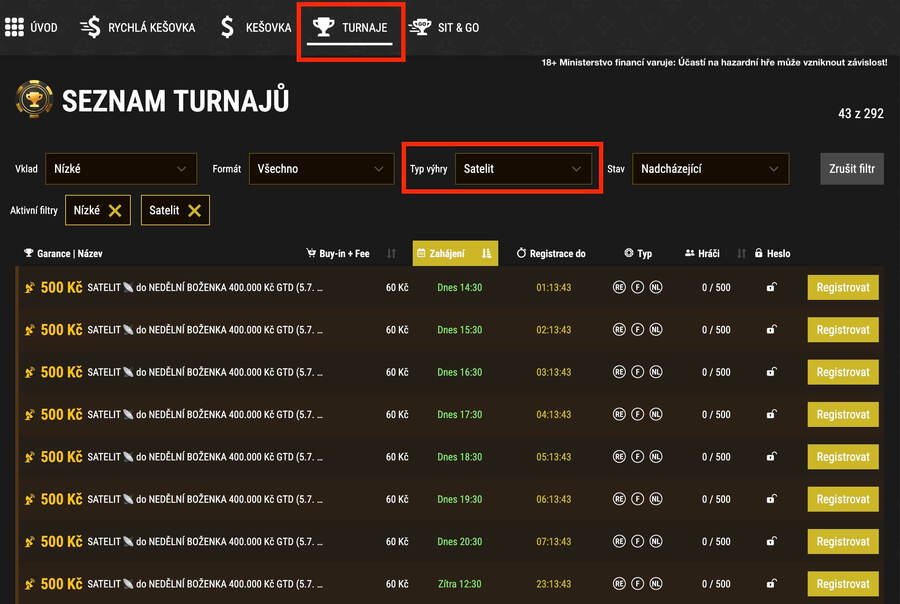The height and width of the screenshot is (604, 900).
Task: Select the Rychlá Kešovka dollar icon
Action: click(90, 27)
